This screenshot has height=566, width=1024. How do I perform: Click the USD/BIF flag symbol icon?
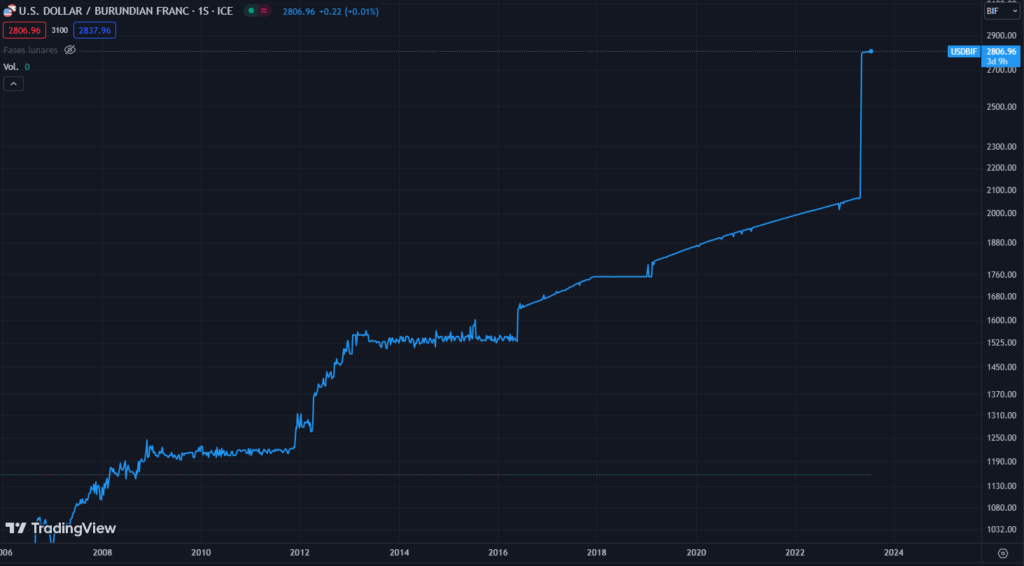[x=10, y=12]
